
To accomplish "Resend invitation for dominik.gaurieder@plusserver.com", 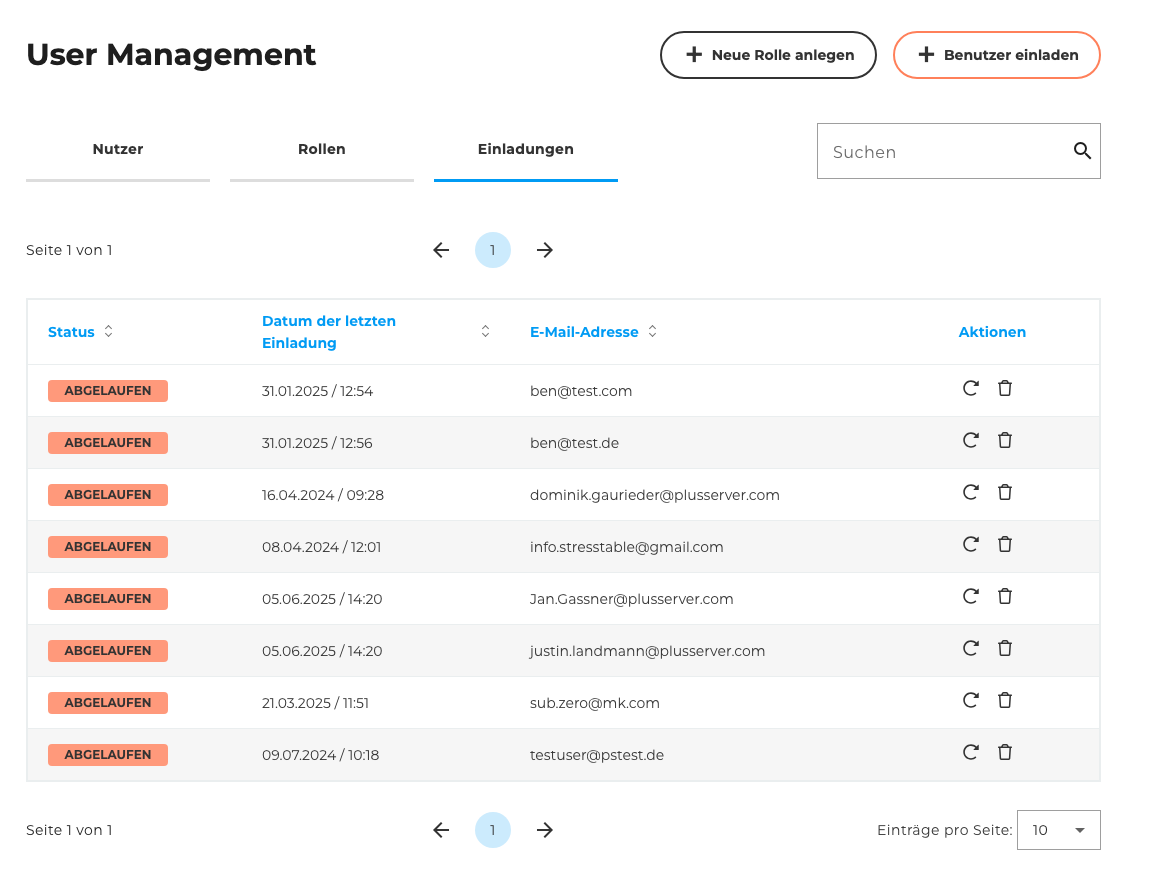I will click(x=970, y=492).
